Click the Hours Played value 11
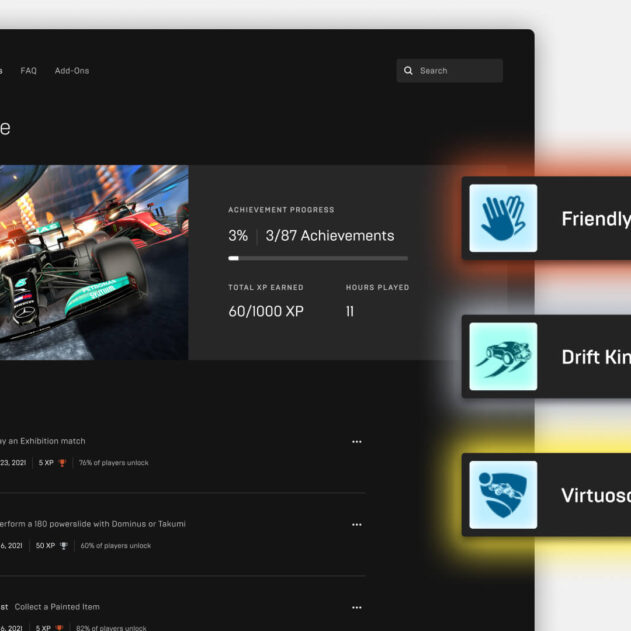 [x=350, y=311]
